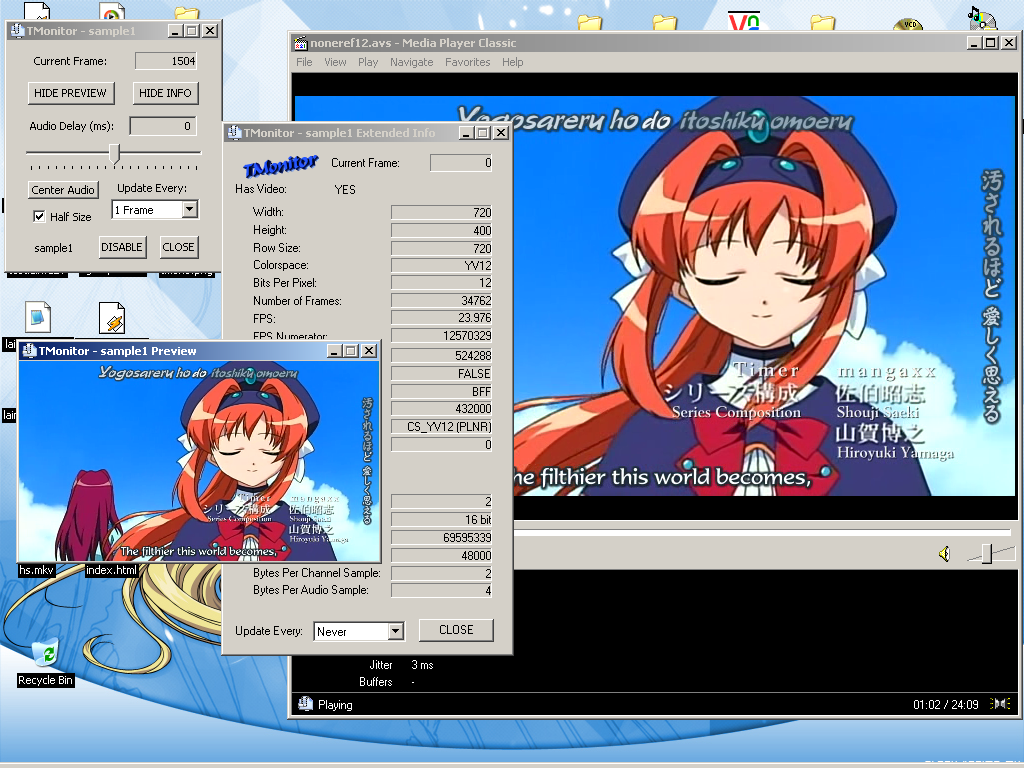
Task: Select the VCD disc desktop icon
Action: [908, 25]
